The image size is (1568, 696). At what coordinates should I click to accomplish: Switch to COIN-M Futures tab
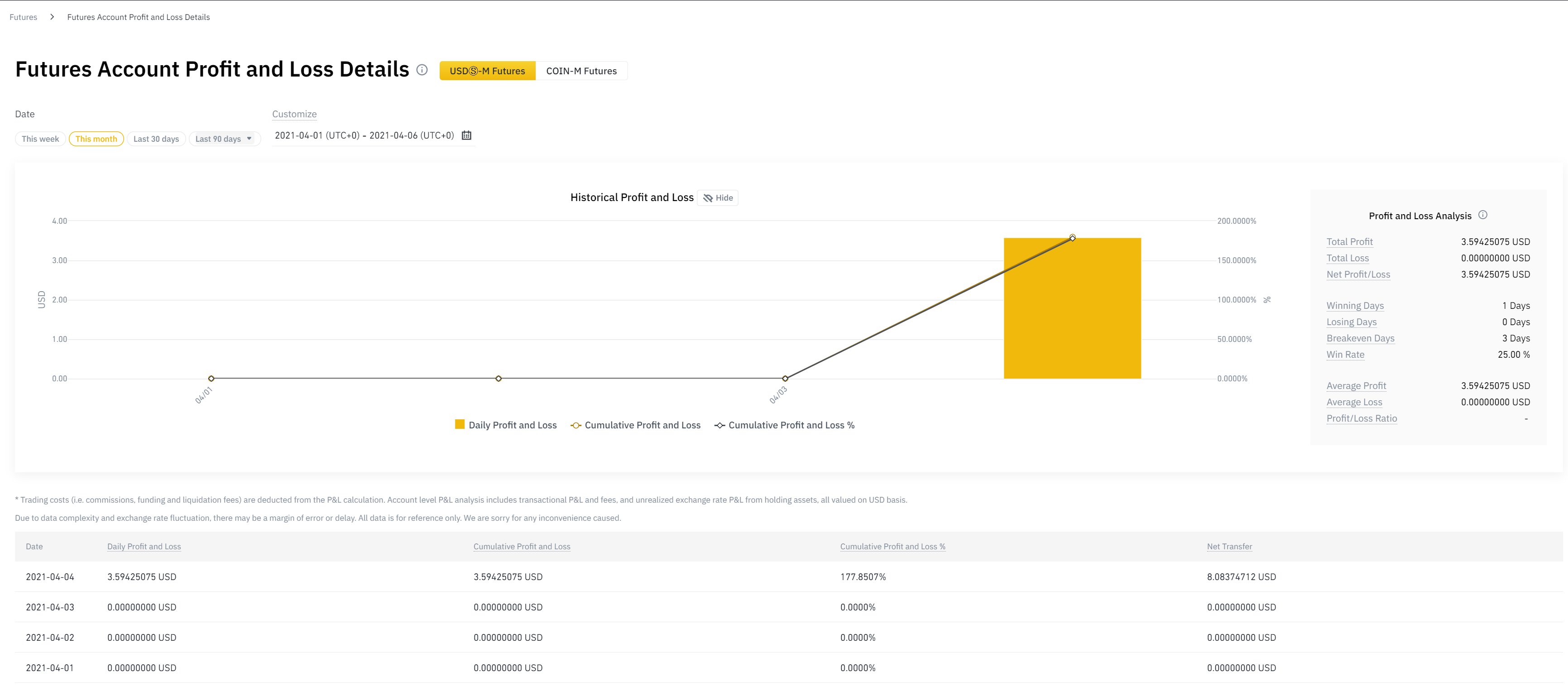click(581, 71)
